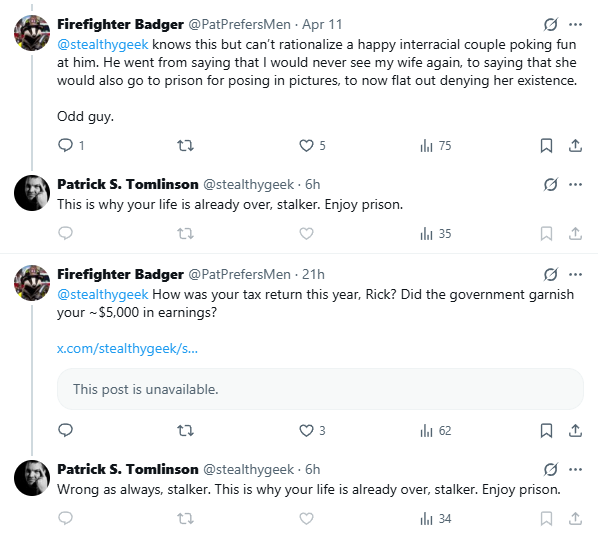
Task: Open more options on April 11 post
Action: coord(575,24)
